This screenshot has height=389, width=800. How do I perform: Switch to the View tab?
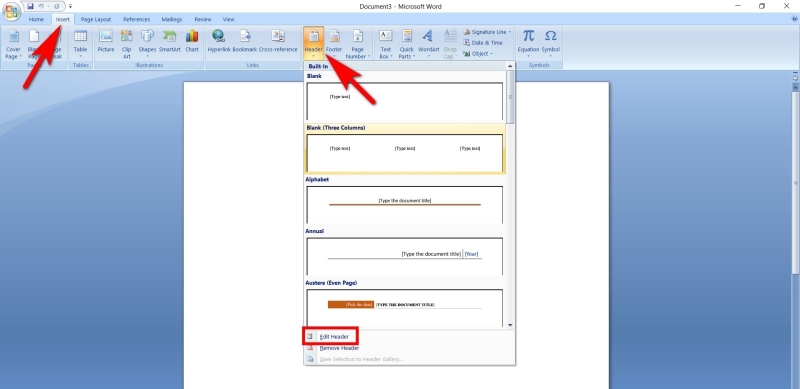click(x=229, y=19)
